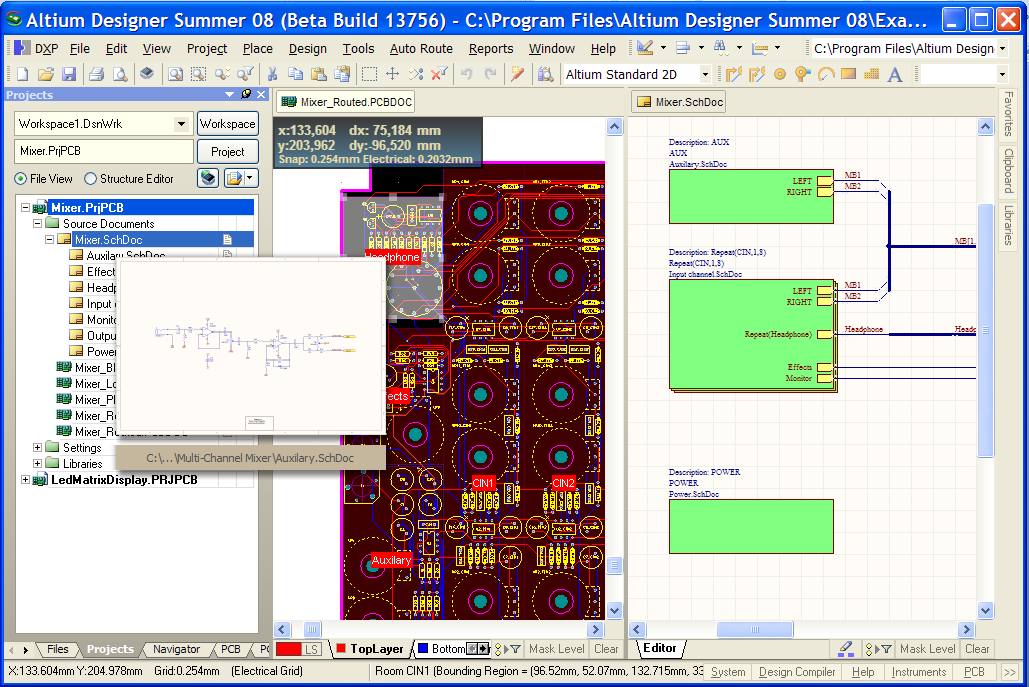Expand the Settings folder
This screenshot has height=687, width=1029.
(x=37, y=448)
